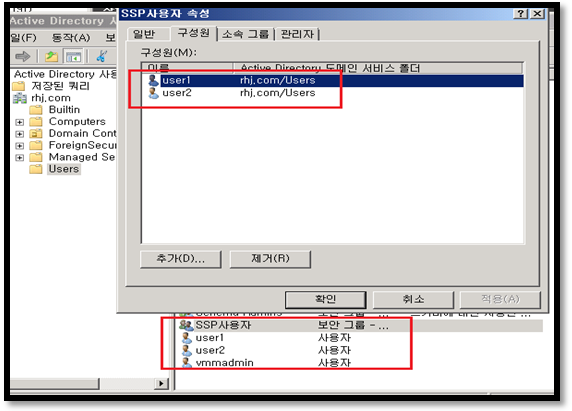Click the user2 icon in members list
This screenshot has width=572, height=411.
tap(153, 93)
